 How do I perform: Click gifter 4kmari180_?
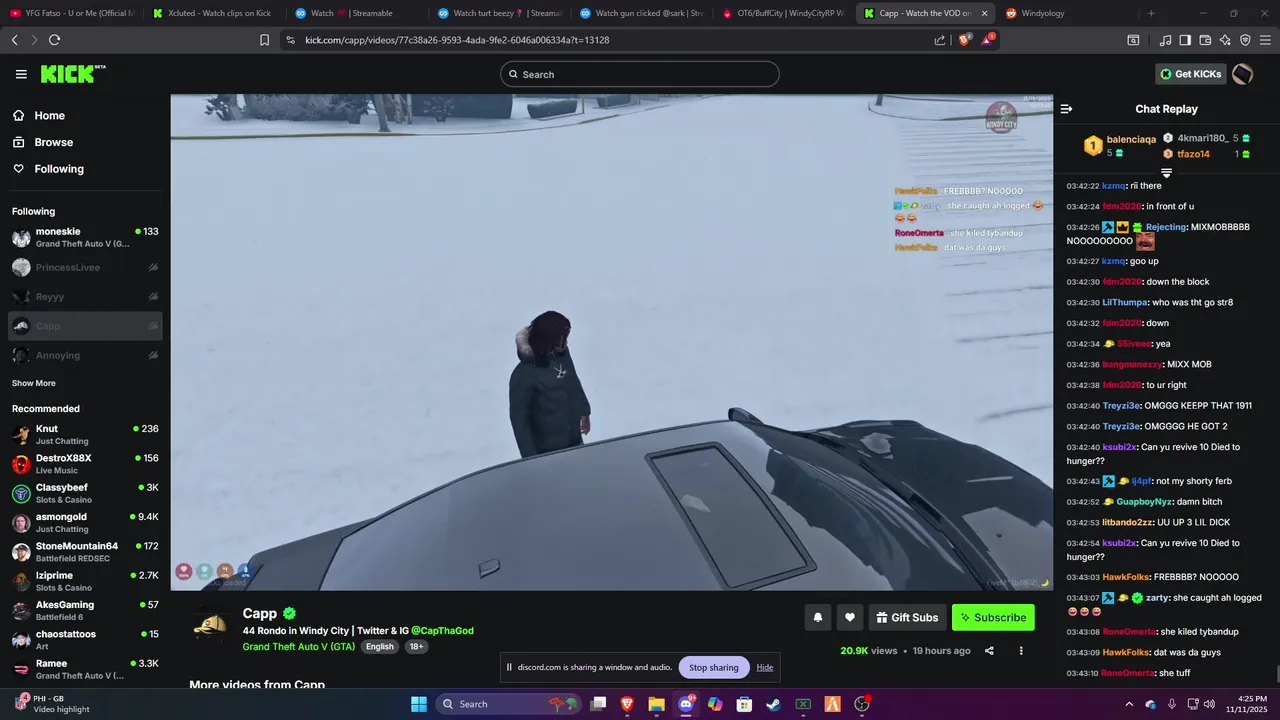tap(1202, 138)
